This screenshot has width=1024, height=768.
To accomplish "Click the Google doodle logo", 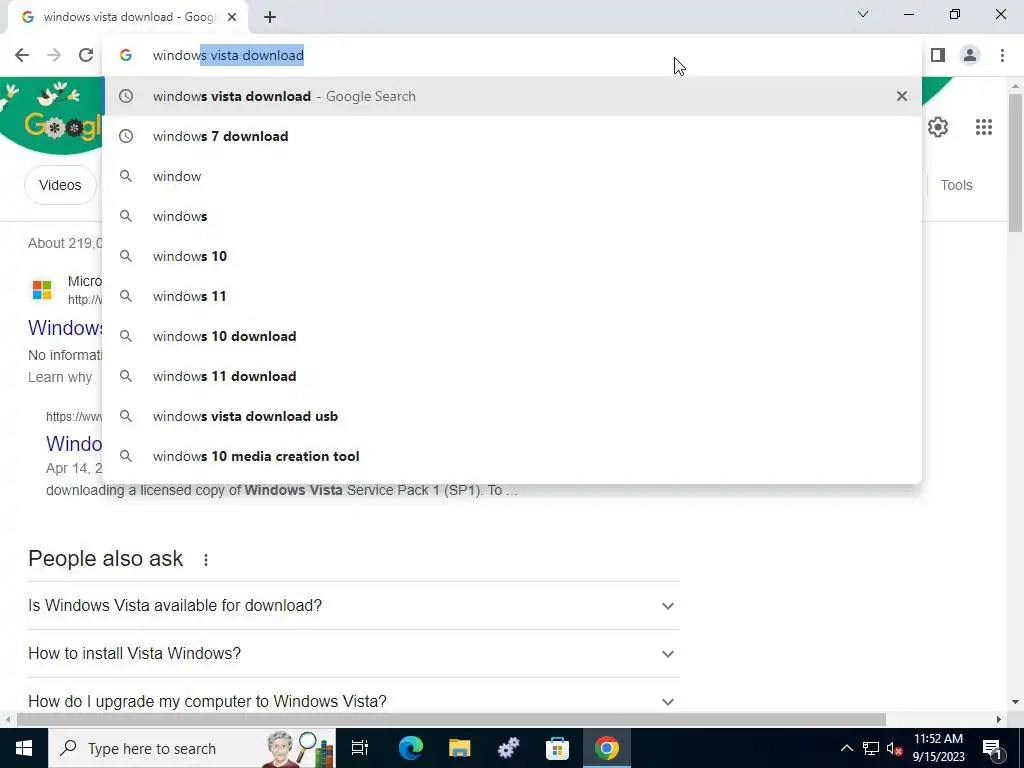I will pos(51,116).
